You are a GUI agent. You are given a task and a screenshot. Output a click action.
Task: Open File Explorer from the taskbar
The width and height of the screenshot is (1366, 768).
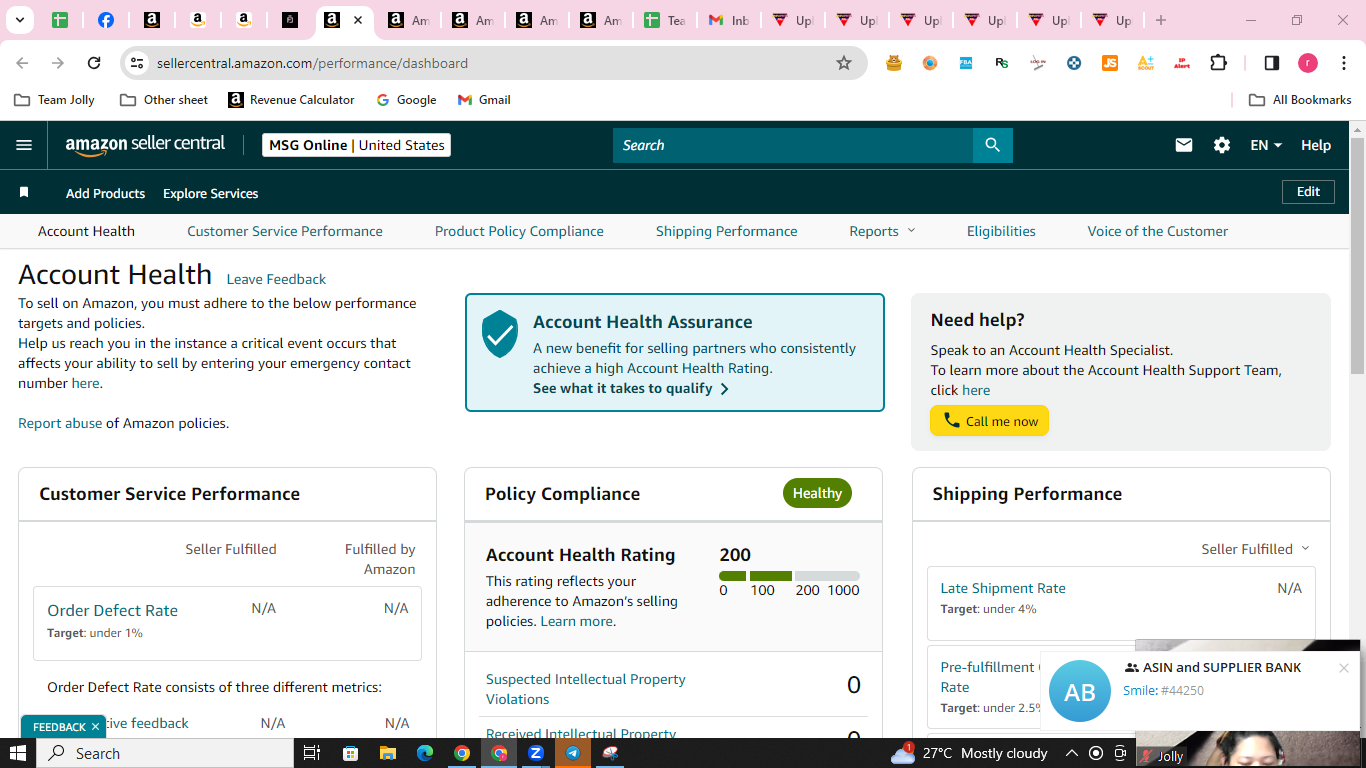pos(387,753)
